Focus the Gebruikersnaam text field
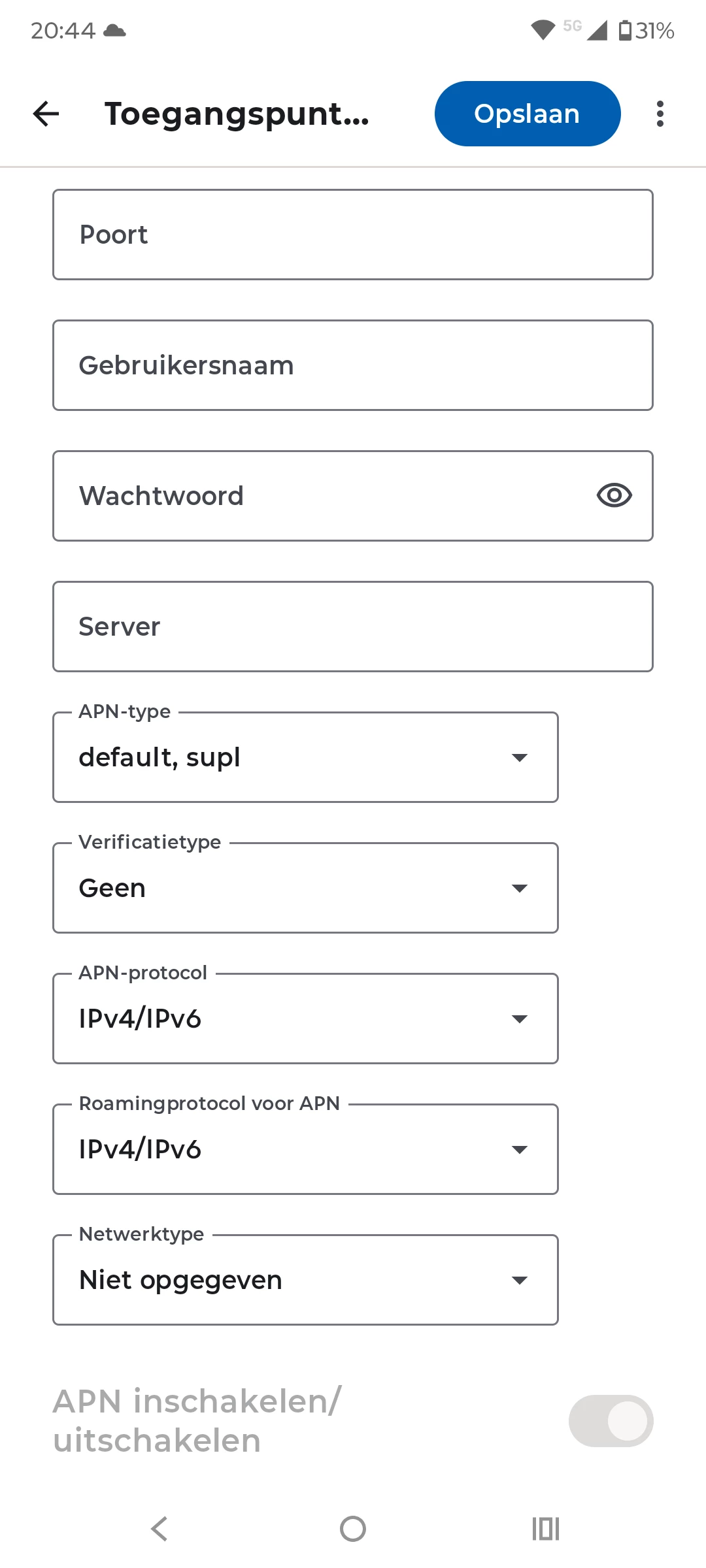The width and height of the screenshot is (706, 1568). [353, 365]
